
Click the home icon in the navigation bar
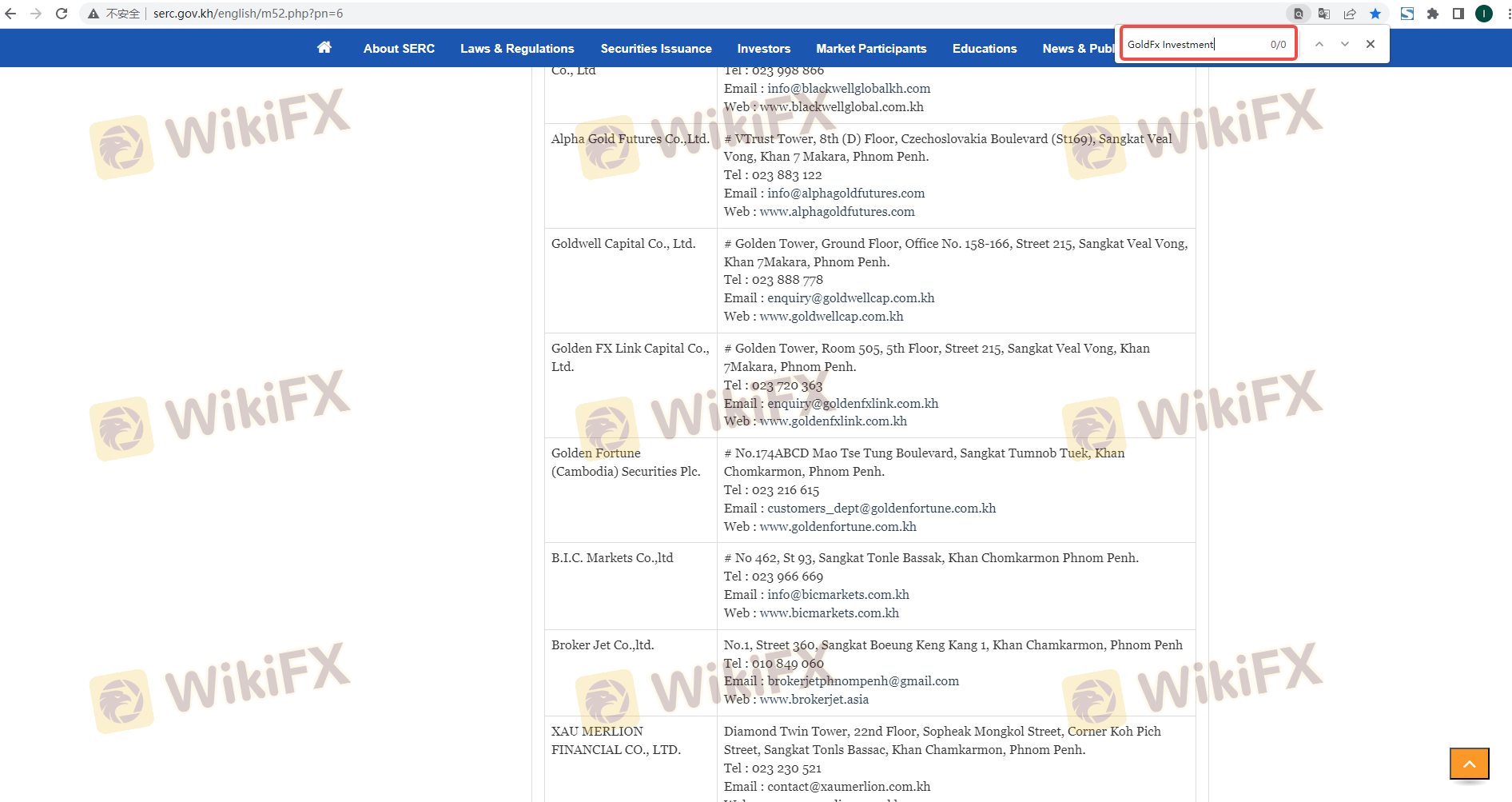click(x=324, y=47)
